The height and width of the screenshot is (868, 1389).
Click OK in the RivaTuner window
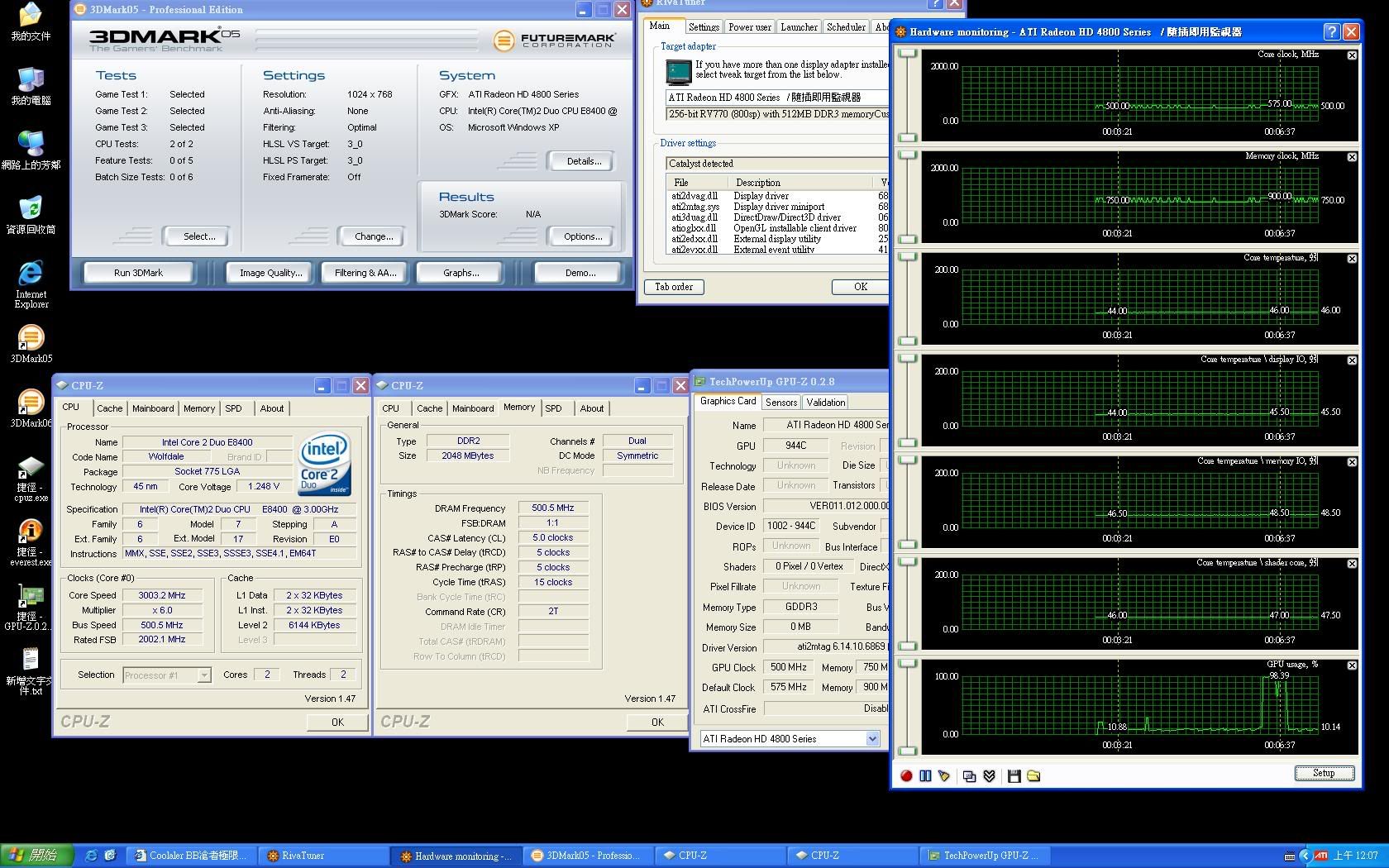click(861, 287)
